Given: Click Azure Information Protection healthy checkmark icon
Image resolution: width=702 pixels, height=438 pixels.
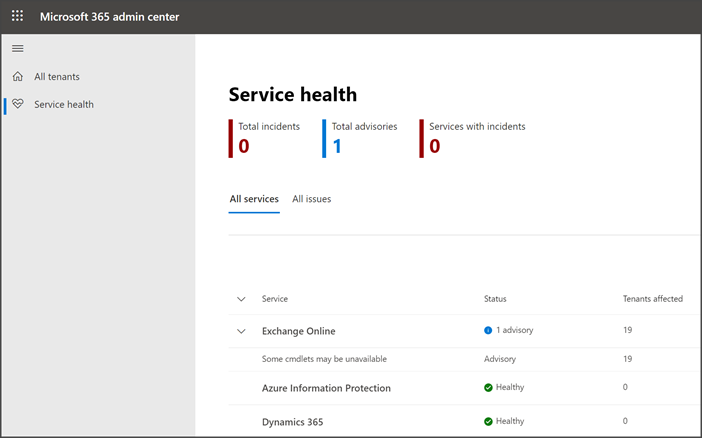Looking at the screenshot, I should [488, 387].
